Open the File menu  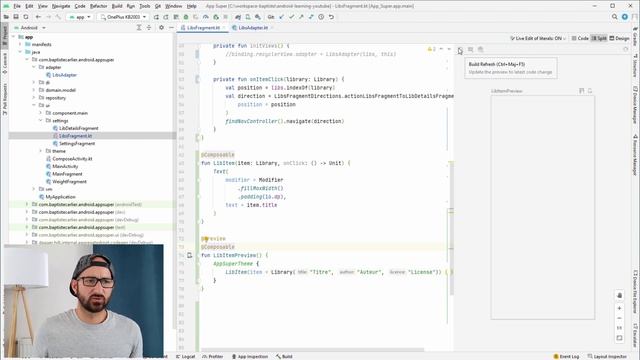[17, 6]
